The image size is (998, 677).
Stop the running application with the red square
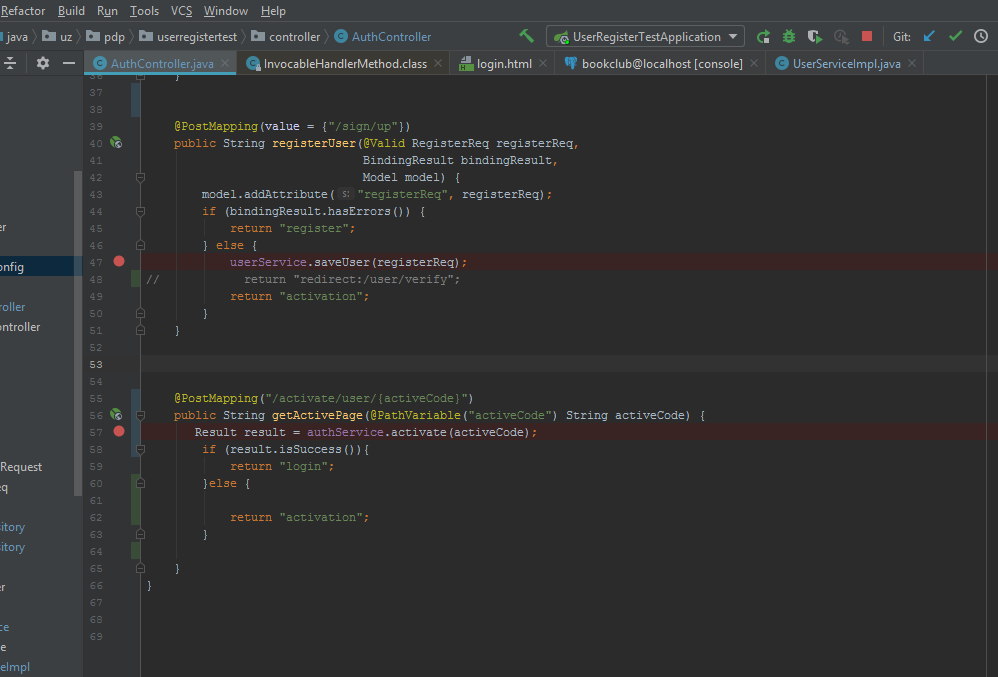(867, 36)
